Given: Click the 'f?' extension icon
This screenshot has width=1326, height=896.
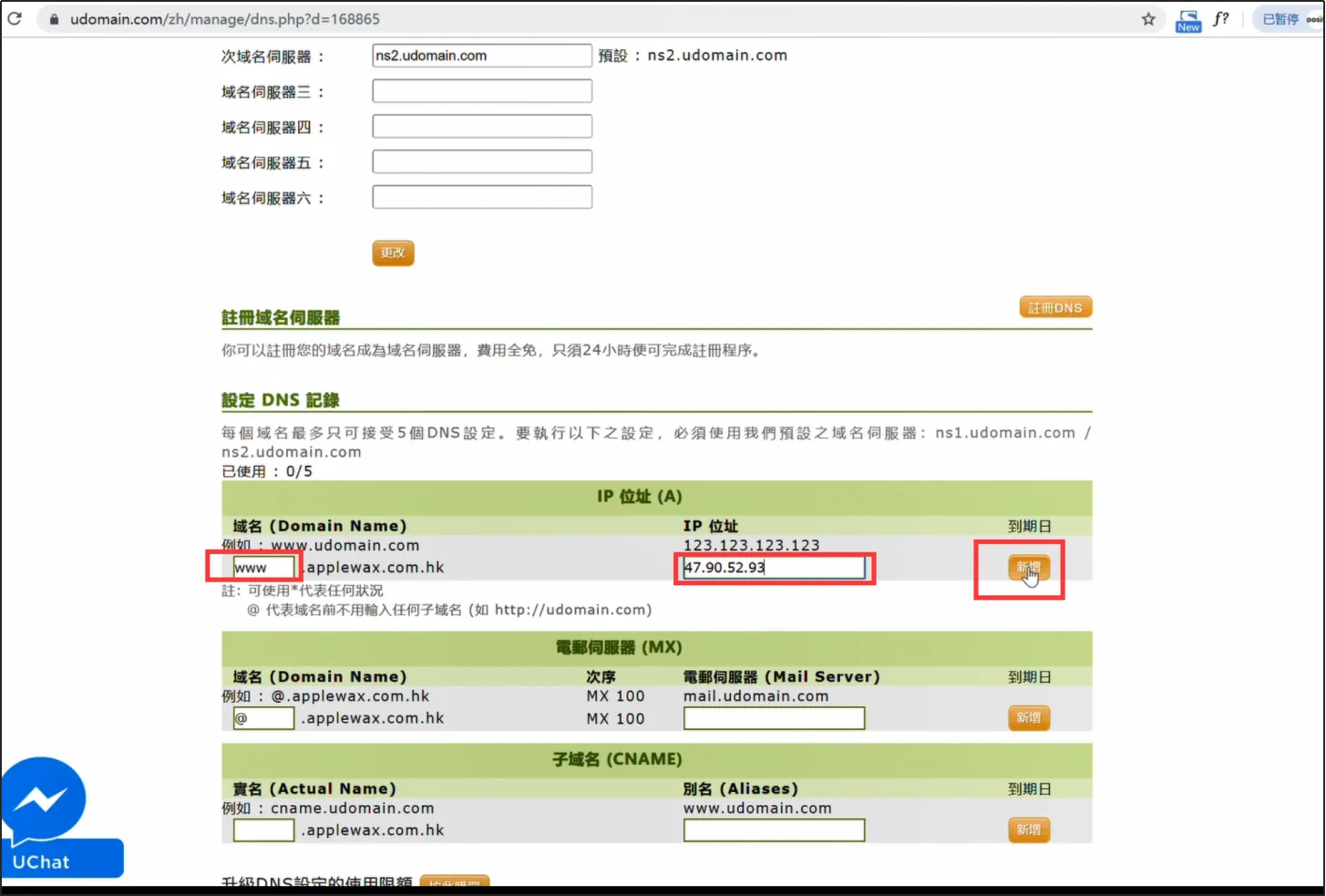Looking at the screenshot, I should coord(1221,19).
